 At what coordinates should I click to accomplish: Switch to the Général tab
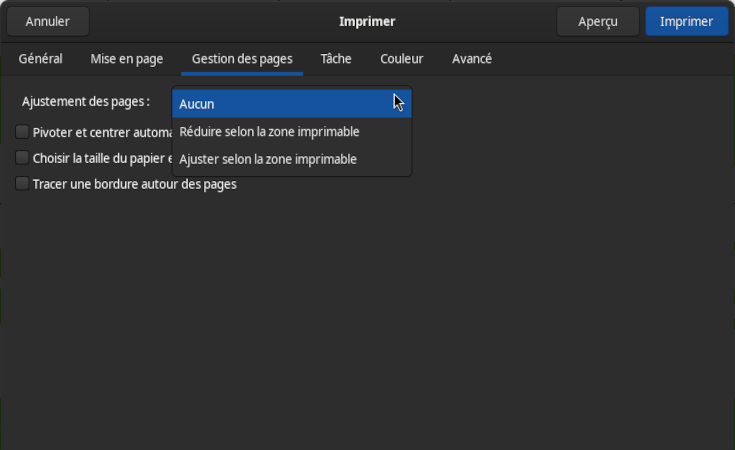tap(40, 59)
